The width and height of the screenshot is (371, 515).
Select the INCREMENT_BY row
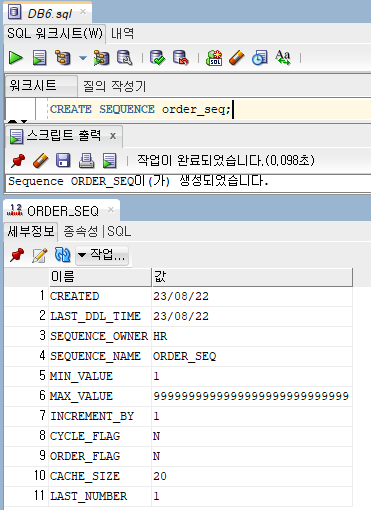click(x=179, y=416)
